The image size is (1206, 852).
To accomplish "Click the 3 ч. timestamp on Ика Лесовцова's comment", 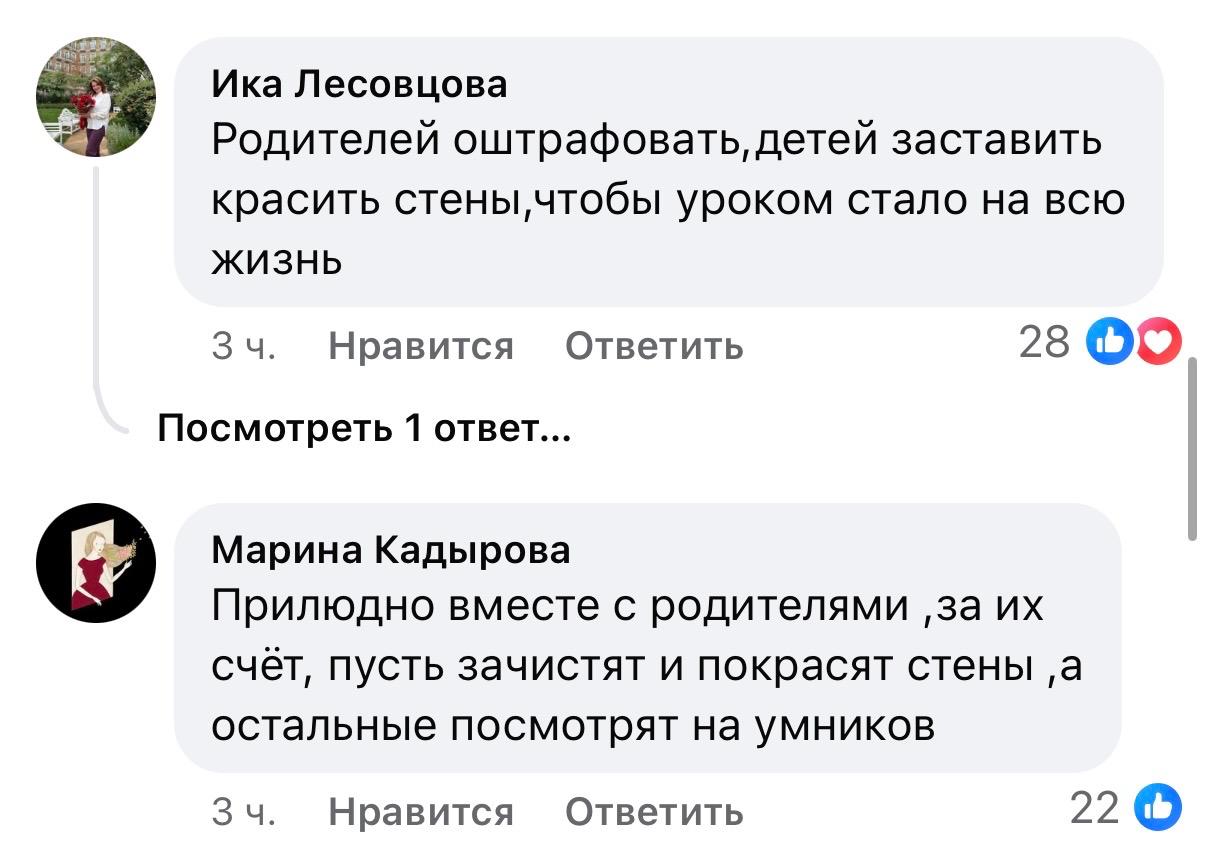I will 245,346.
